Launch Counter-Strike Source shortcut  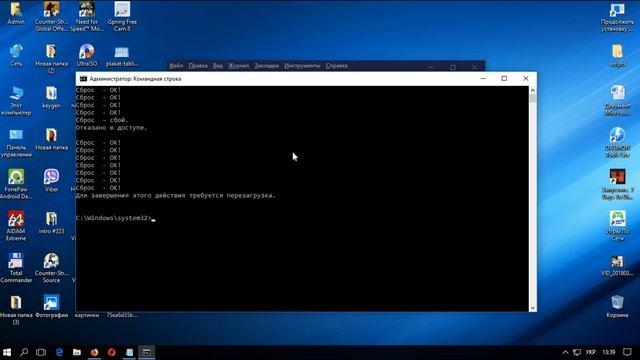coord(51,268)
